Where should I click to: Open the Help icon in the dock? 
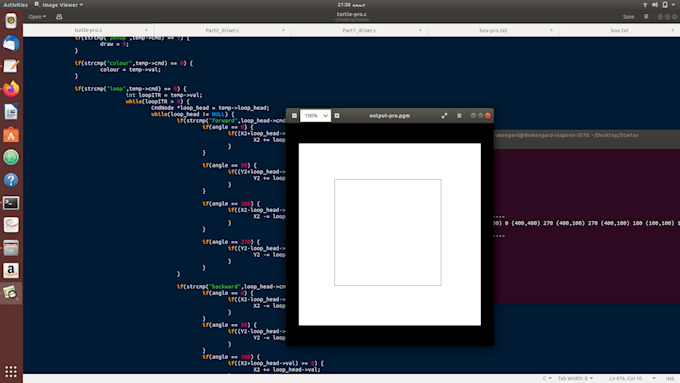point(11,180)
